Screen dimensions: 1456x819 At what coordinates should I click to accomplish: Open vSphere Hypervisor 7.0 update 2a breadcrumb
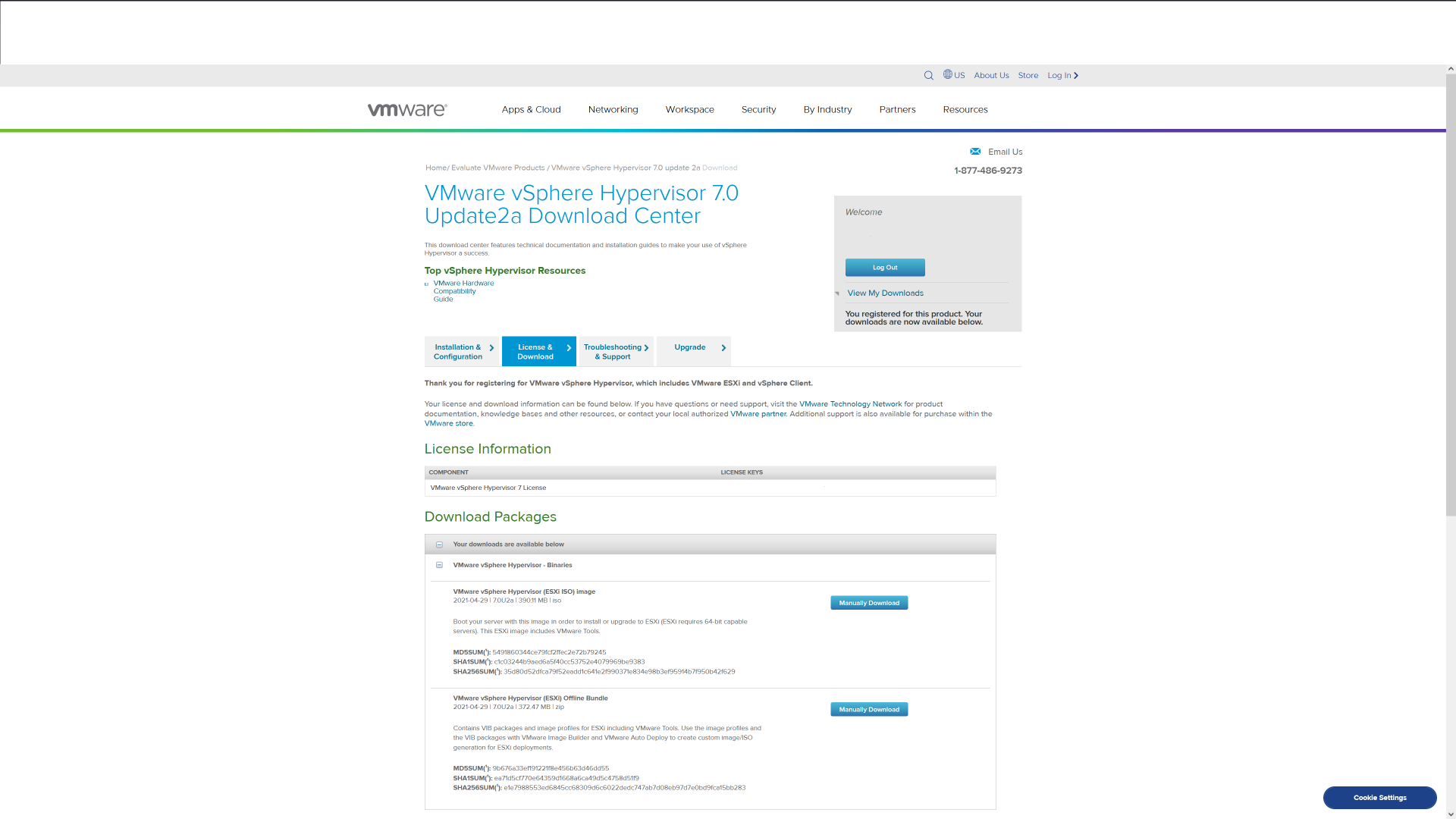625,168
